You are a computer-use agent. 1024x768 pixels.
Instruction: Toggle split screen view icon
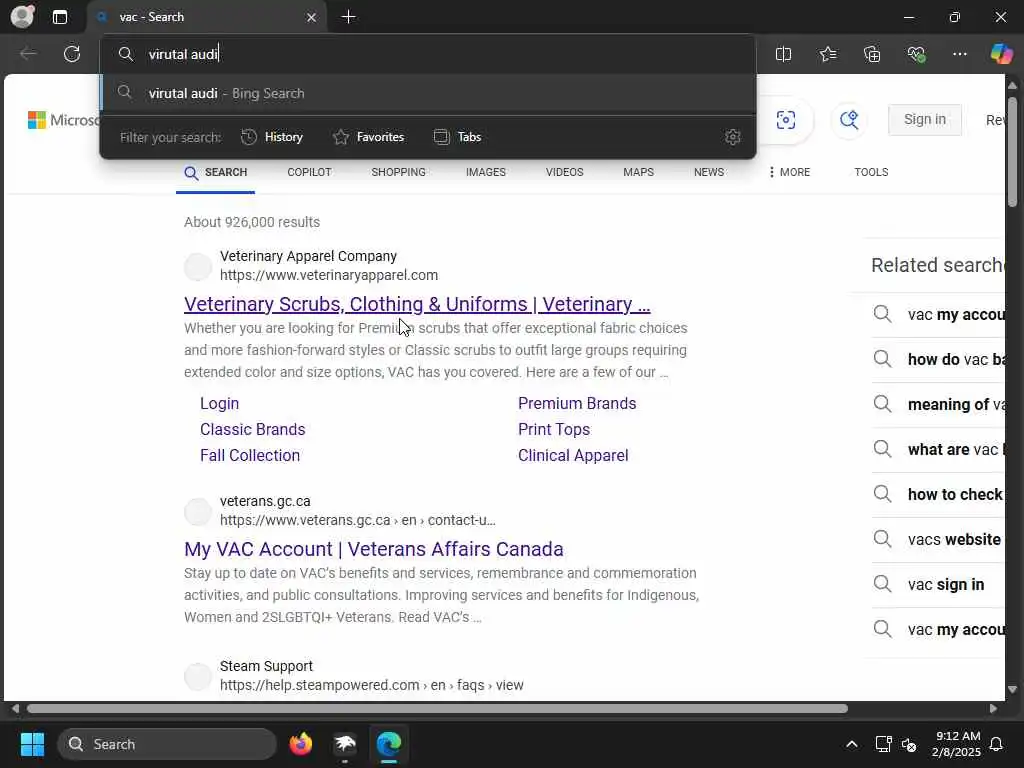(x=783, y=54)
